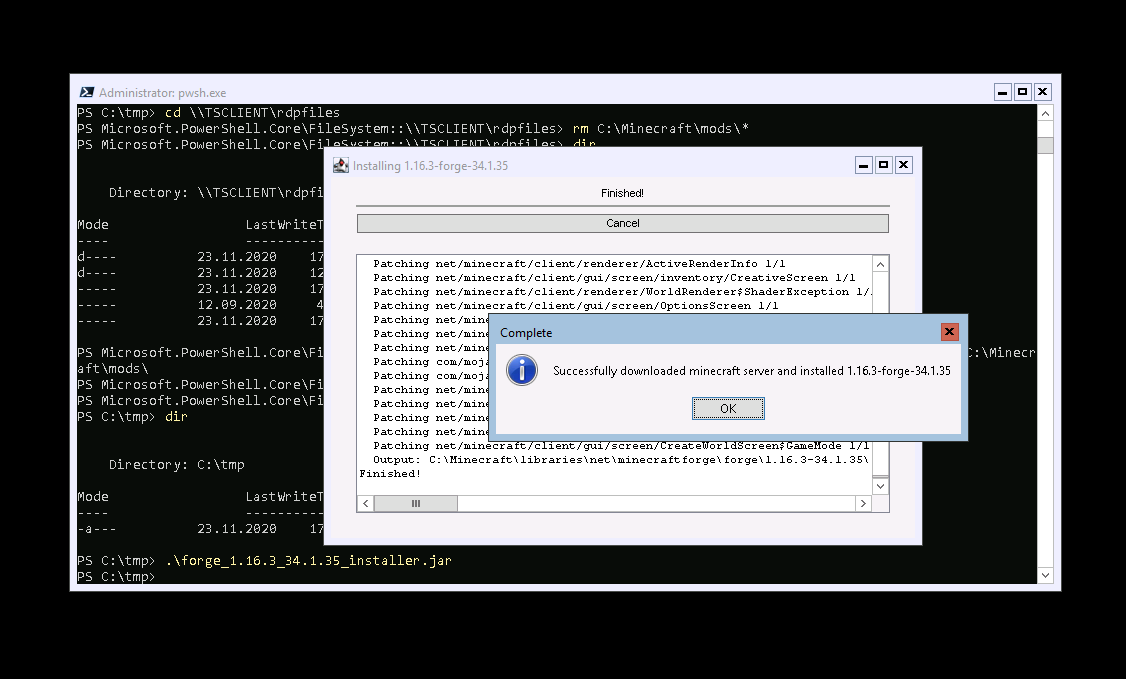The width and height of the screenshot is (1126, 679).
Task: Minimize the Forge installer window
Action: [x=864, y=165]
